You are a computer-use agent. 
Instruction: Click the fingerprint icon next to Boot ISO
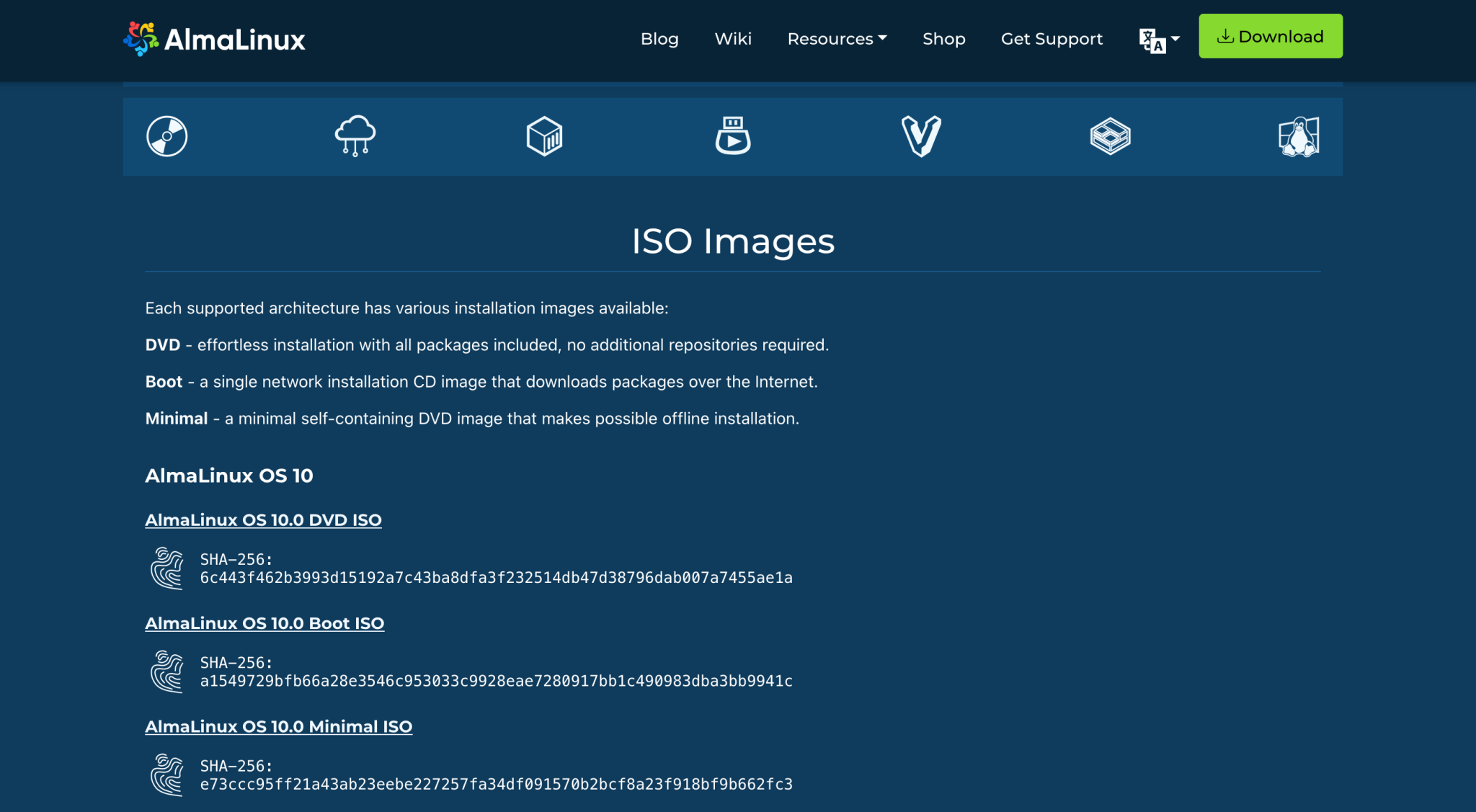pos(167,672)
